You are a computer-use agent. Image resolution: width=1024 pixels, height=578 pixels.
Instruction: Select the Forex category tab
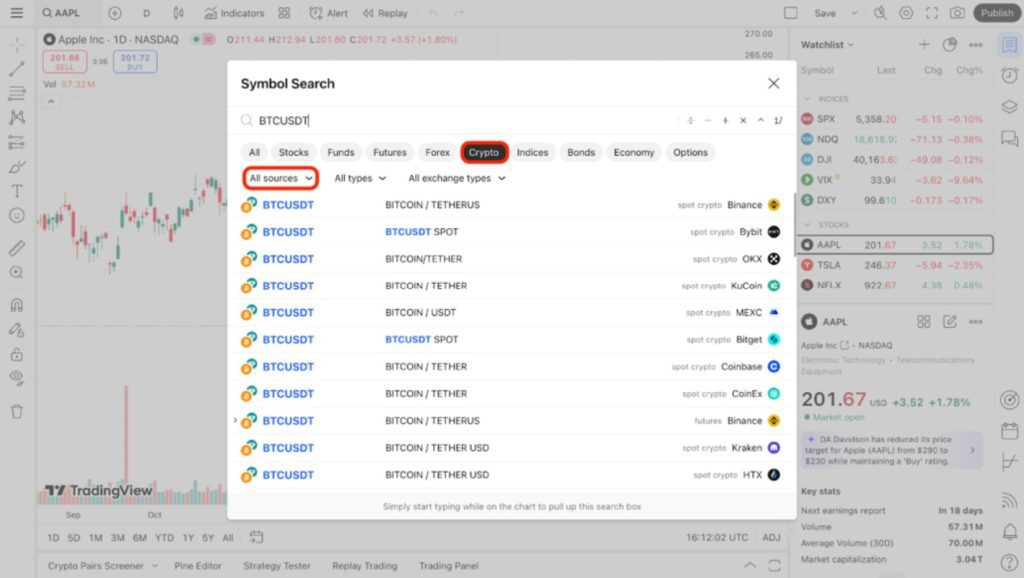coord(437,152)
